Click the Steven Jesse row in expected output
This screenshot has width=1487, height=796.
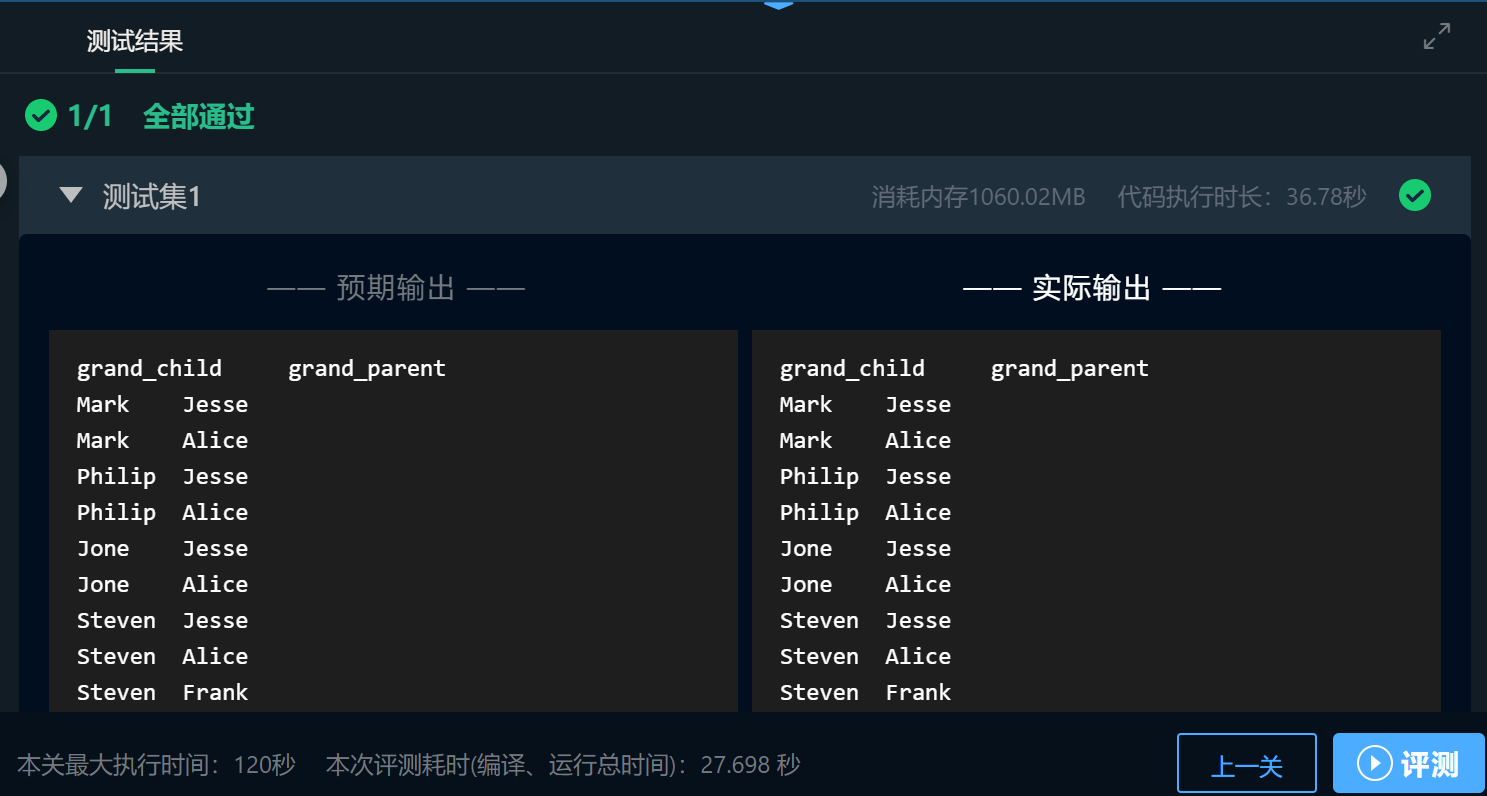[x=163, y=620]
